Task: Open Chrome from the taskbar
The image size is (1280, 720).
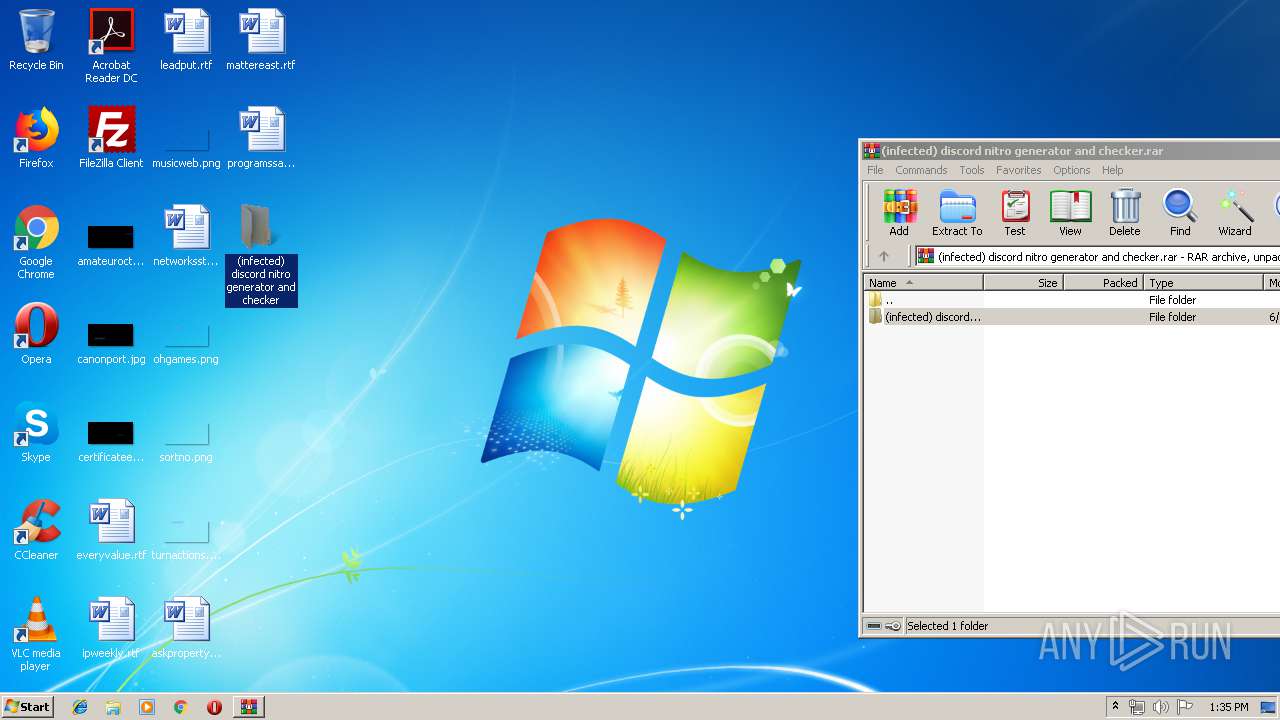Action: (180, 706)
